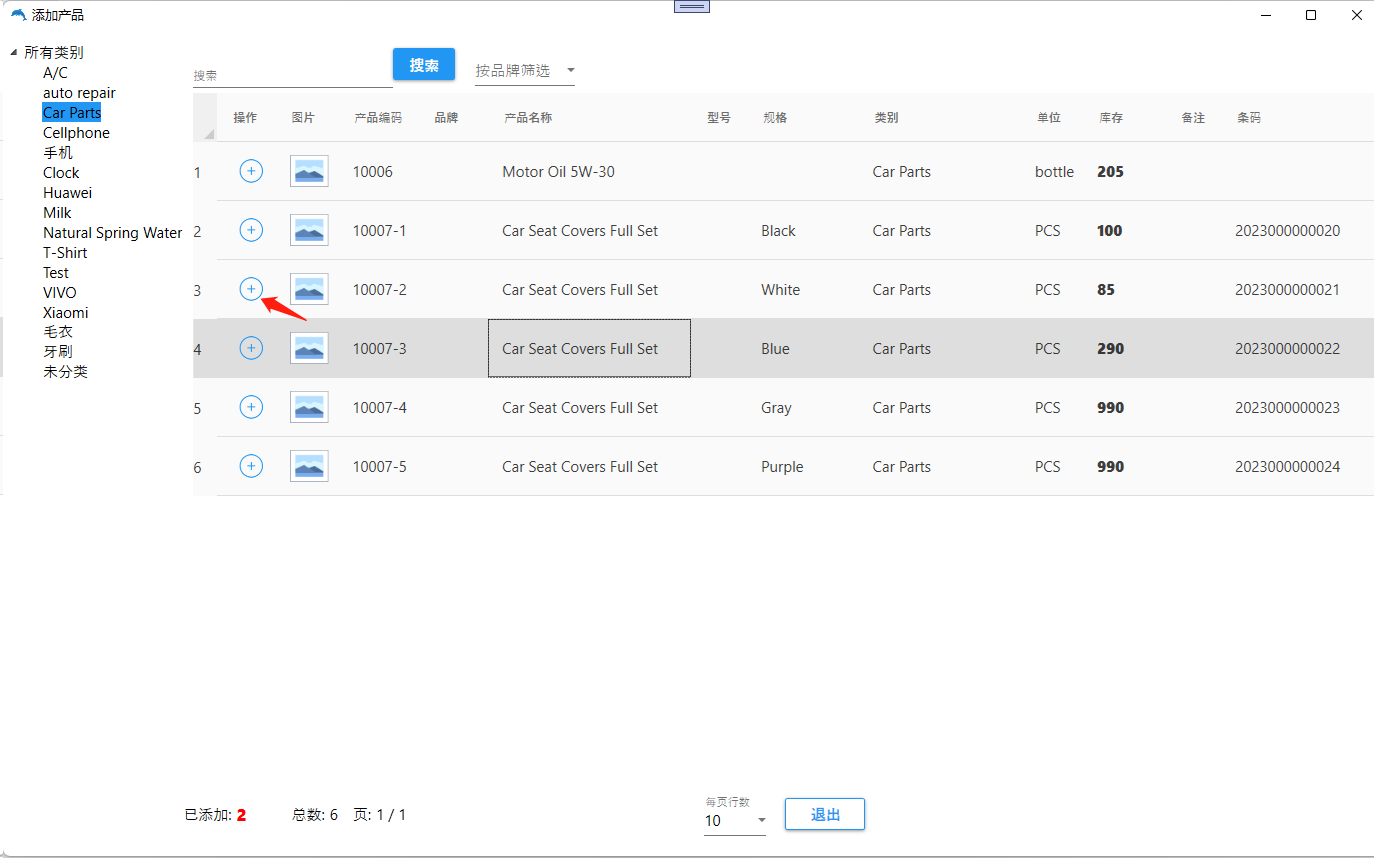The width and height of the screenshot is (1374, 858).
Task: Collapse the 所有类别 tree node
Action: click(x=14, y=53)
